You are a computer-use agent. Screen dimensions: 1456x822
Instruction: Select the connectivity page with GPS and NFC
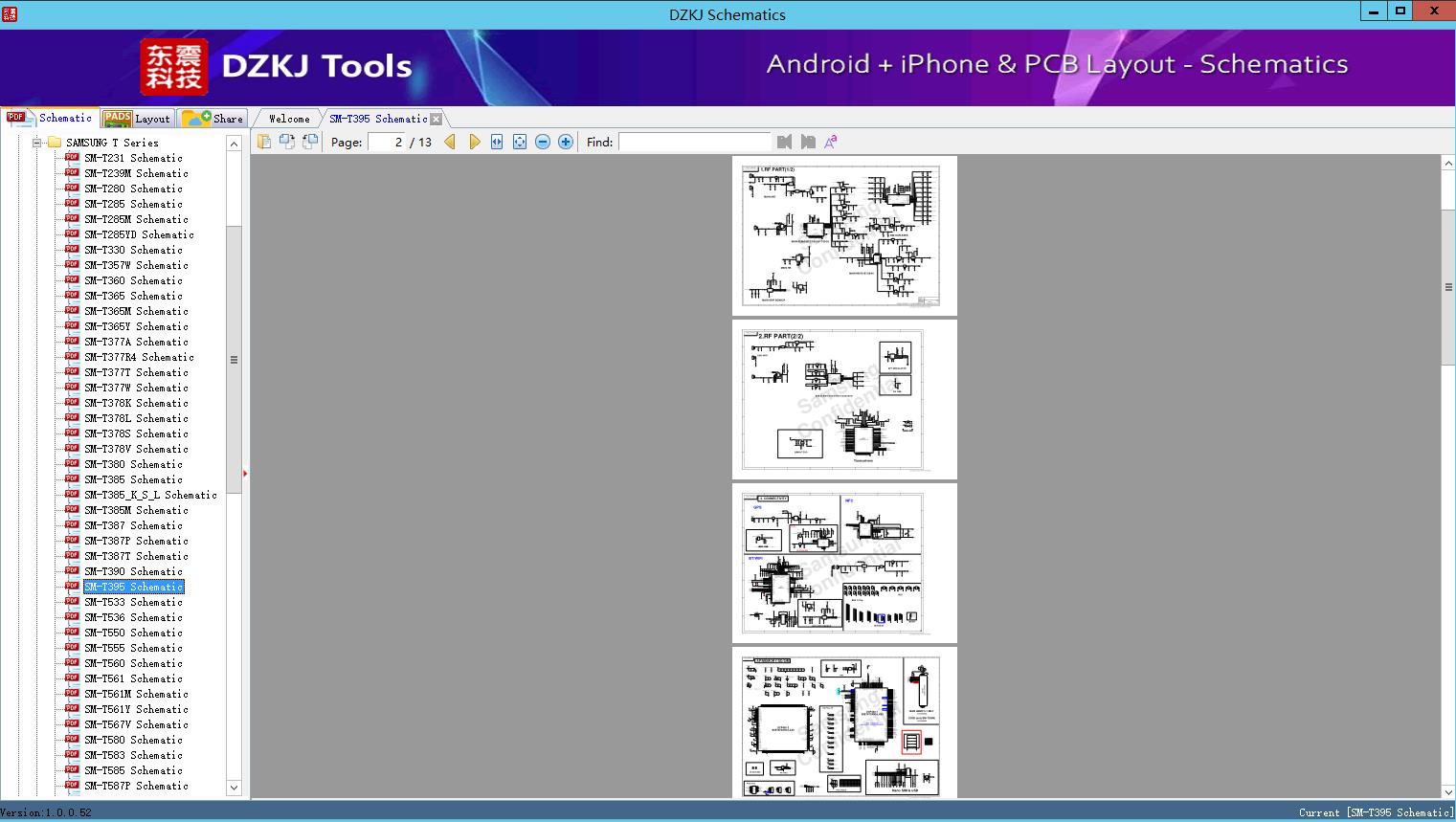[x=844, y=564]
